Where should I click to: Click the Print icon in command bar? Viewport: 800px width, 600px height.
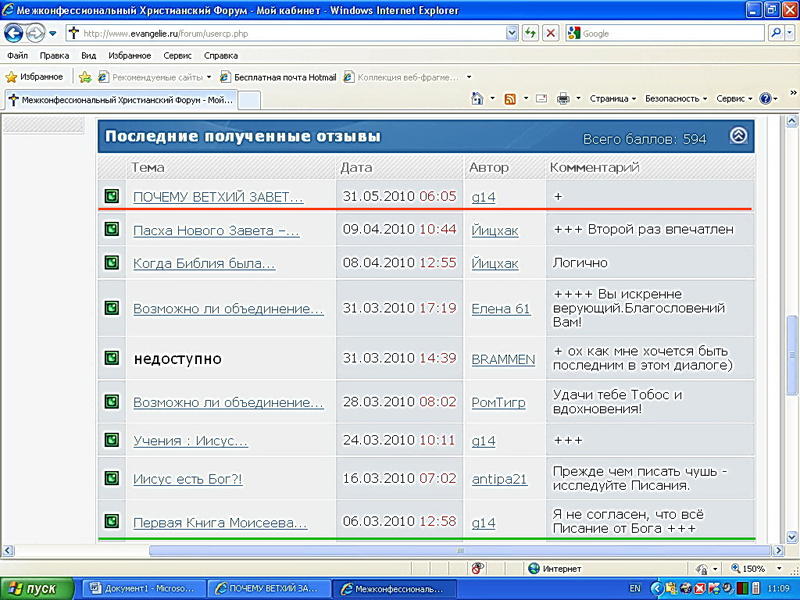563,99
